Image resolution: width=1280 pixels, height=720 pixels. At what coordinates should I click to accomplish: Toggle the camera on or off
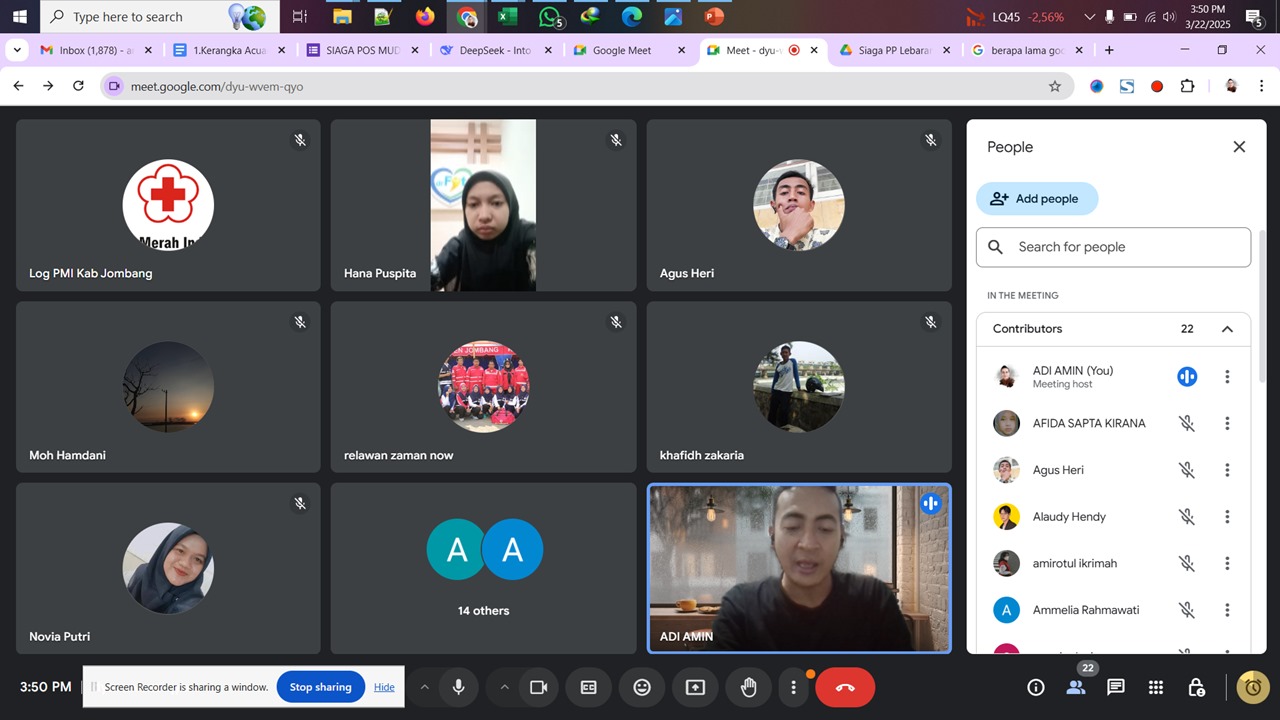coord(538,687)
